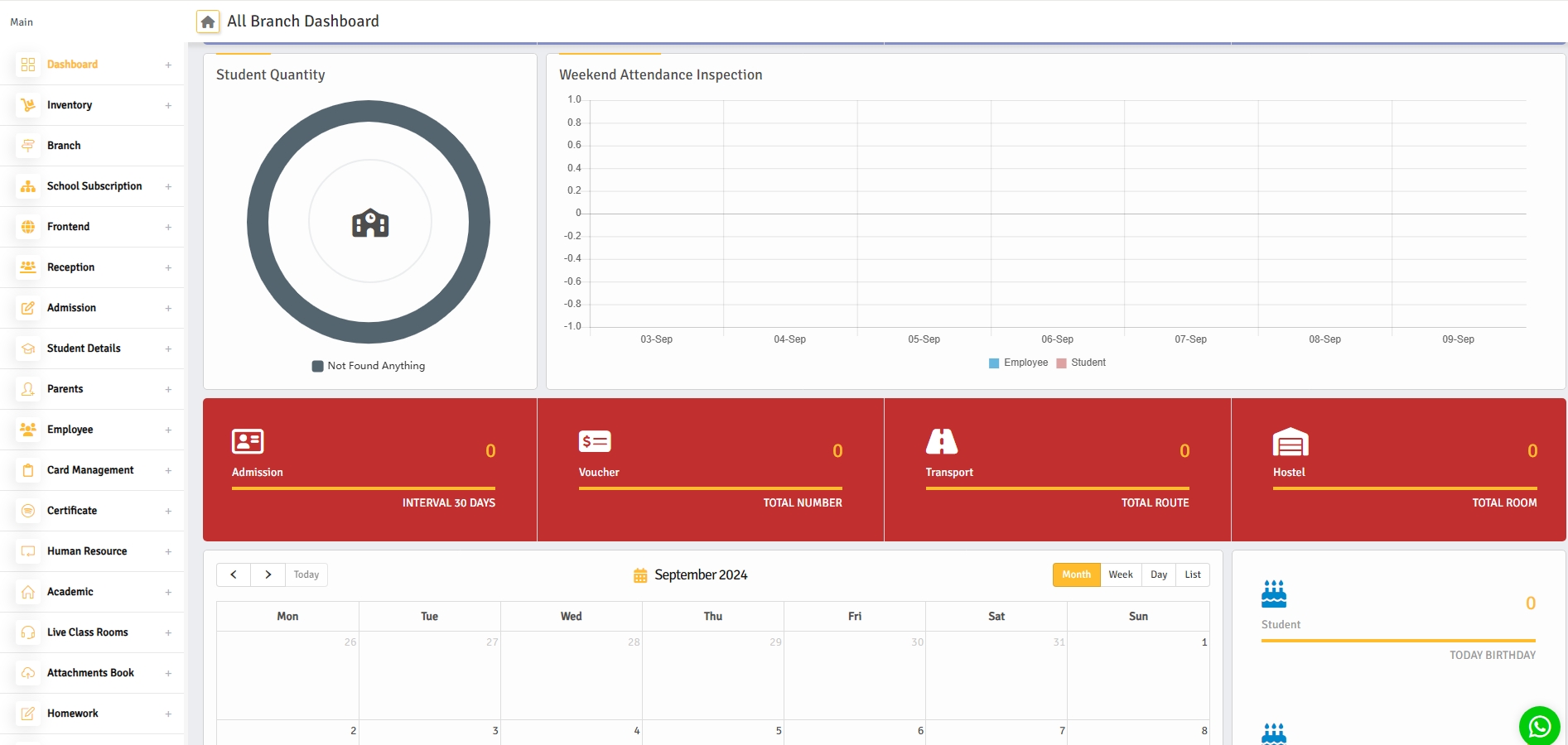The image size is (1568, 745).
Task: Click the calendar icon beside September 2024
Action: click(639, 574)
